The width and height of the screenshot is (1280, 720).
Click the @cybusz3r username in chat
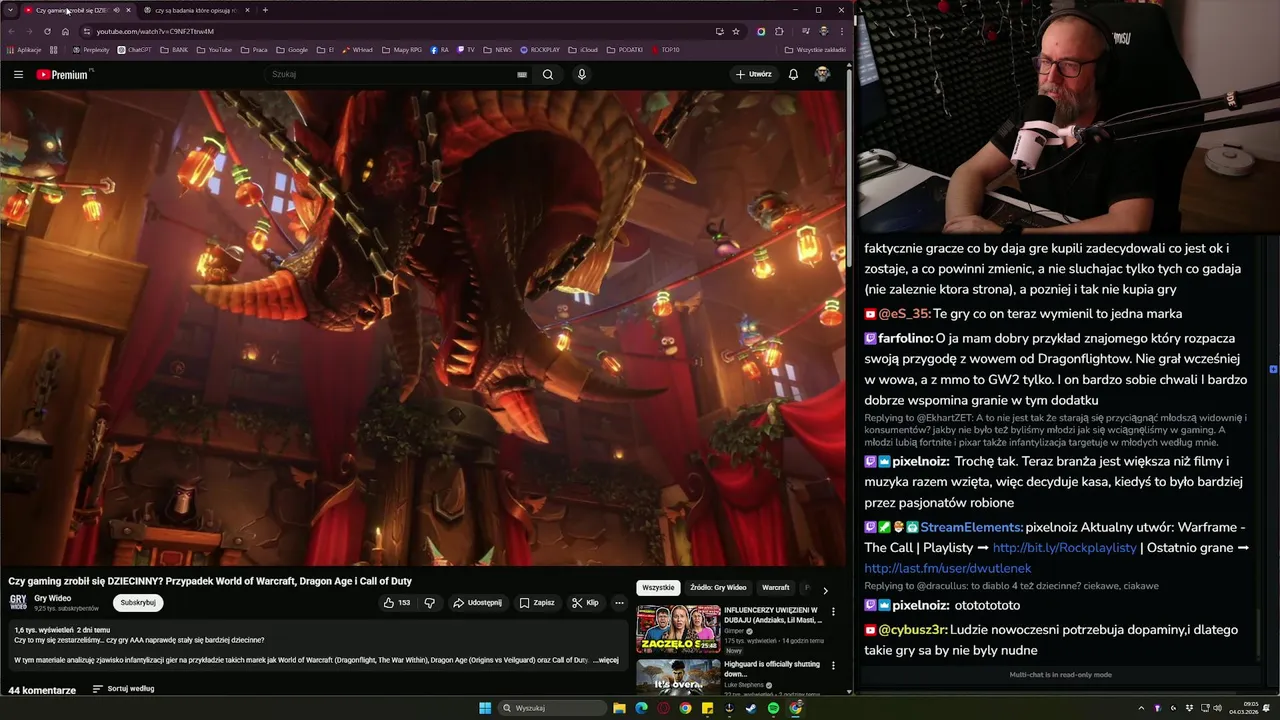(x=912, y=630)
